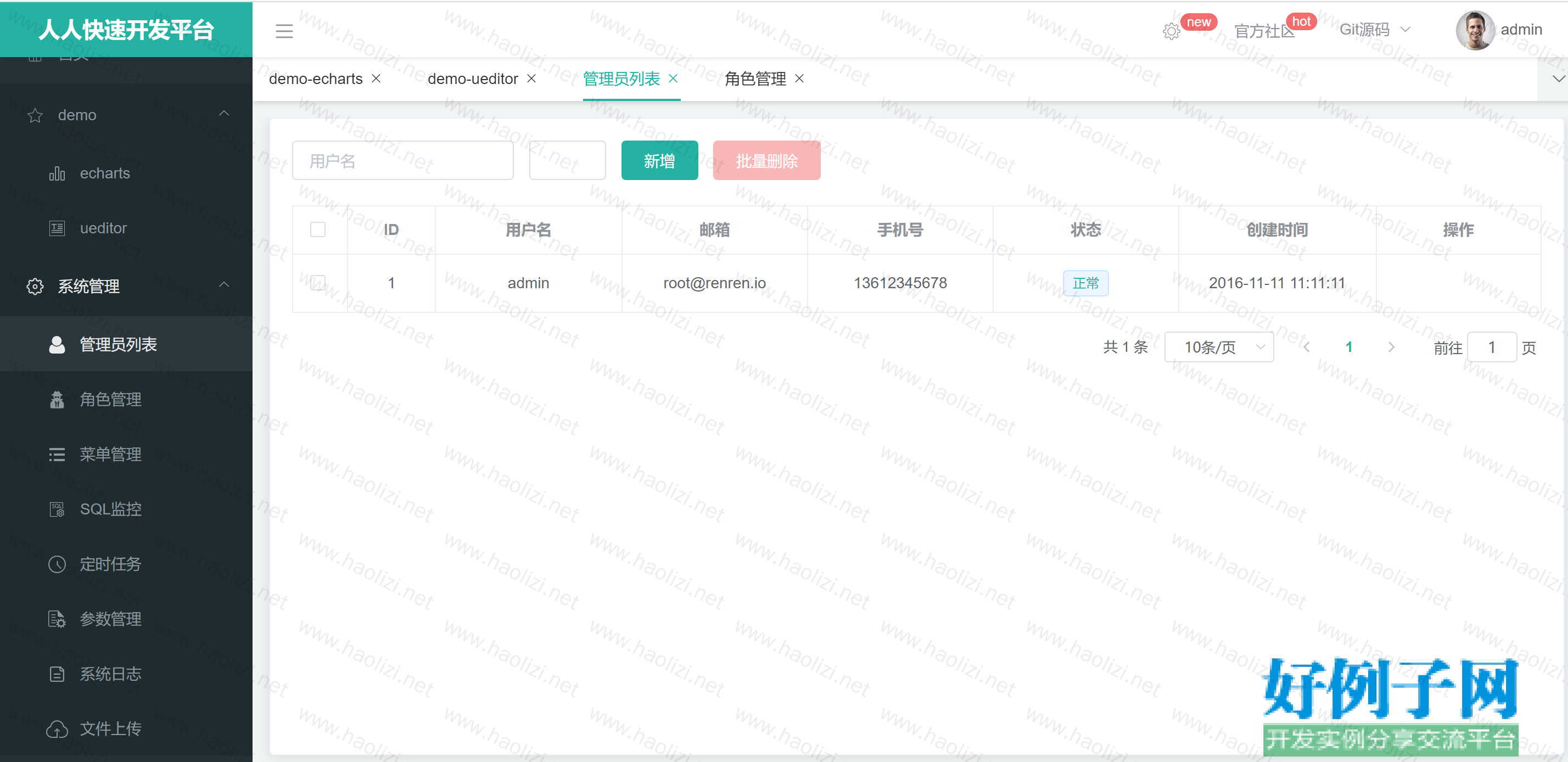Switch to the demo-ueditor tab
Viewport: 1568px width, 762px height.
pos(472,79)
